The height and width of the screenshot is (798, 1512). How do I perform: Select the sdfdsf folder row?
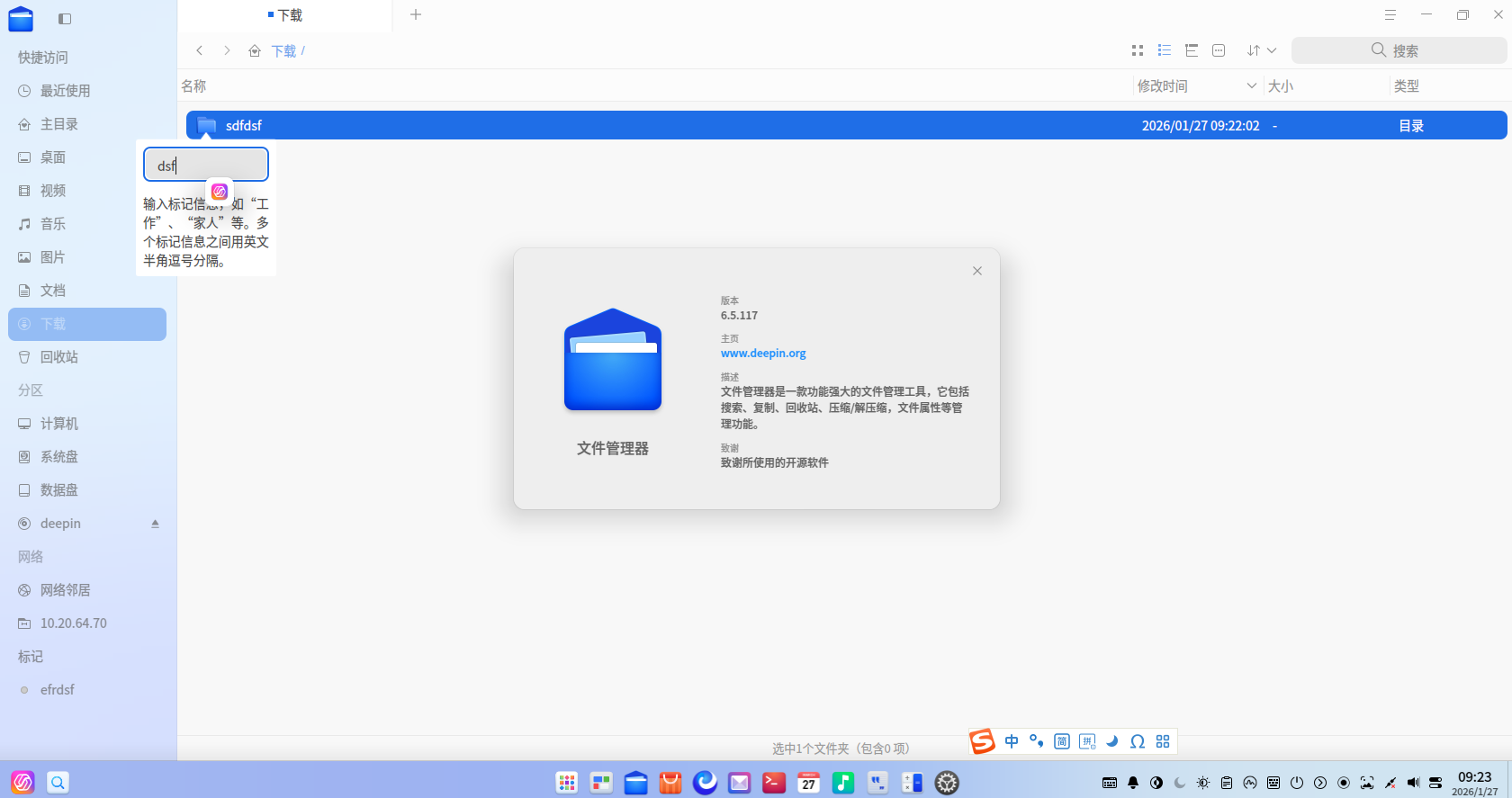pos(846,126)
